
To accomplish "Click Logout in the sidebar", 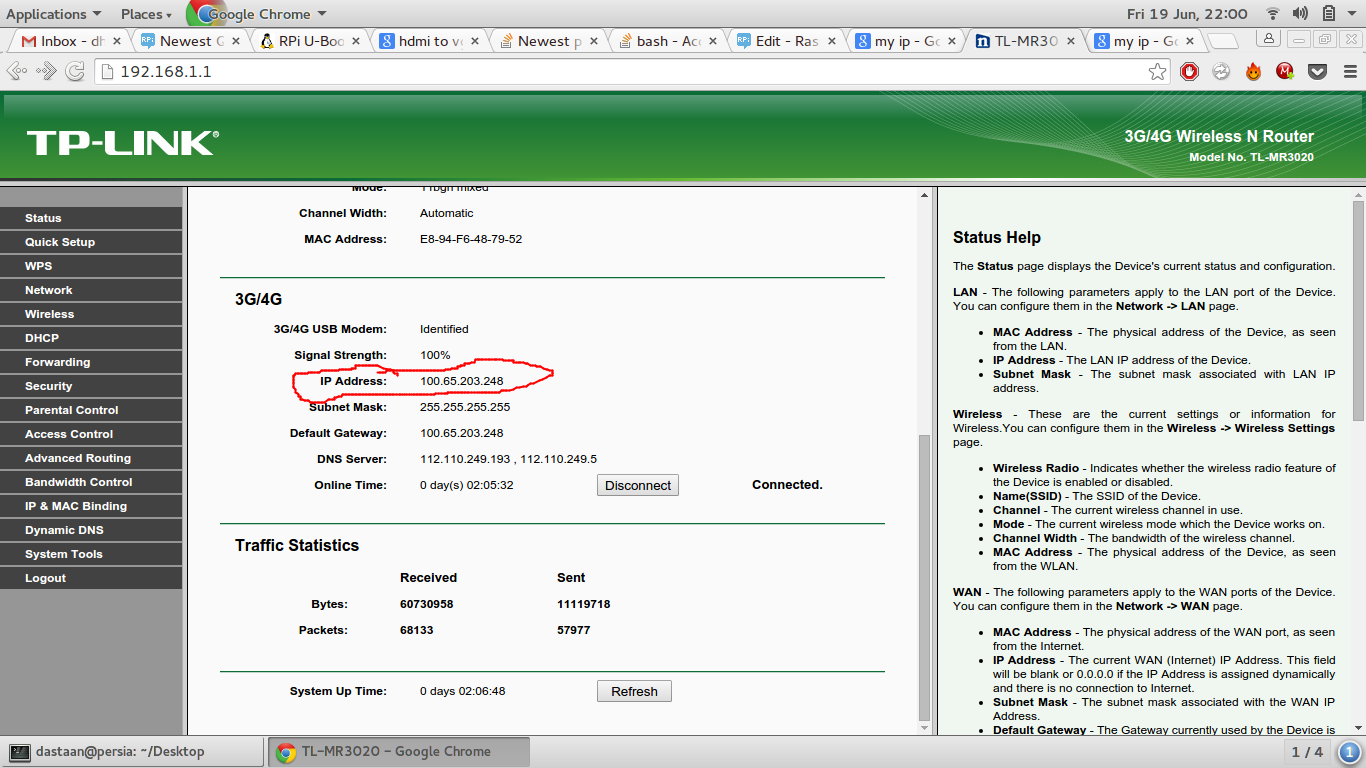I will pos(91,578).
